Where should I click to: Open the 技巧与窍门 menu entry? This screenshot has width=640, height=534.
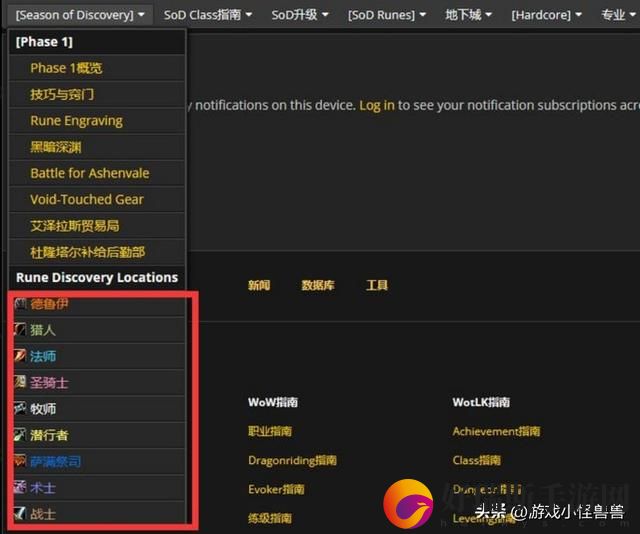tap(97, 94)
